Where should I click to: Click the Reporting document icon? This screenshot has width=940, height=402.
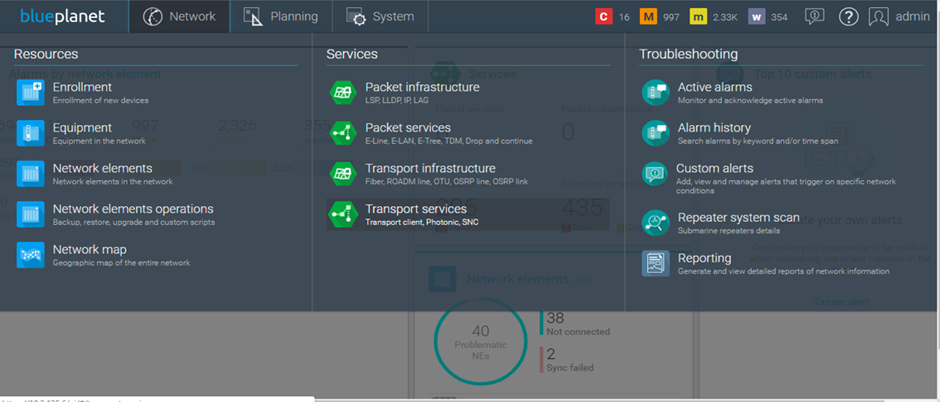655,264
